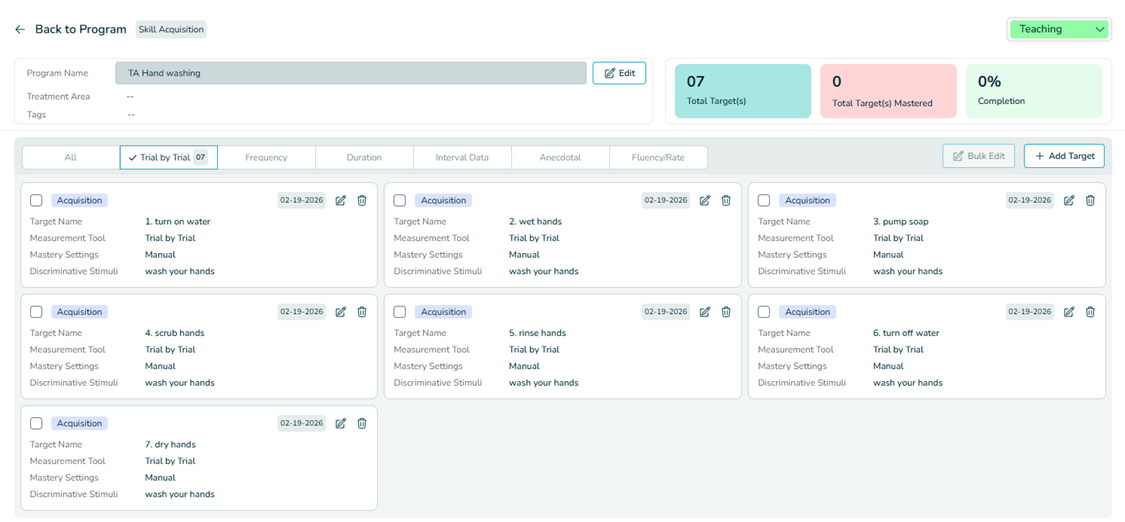Edit the rinse hands target with pencil icon

(705, 312)
